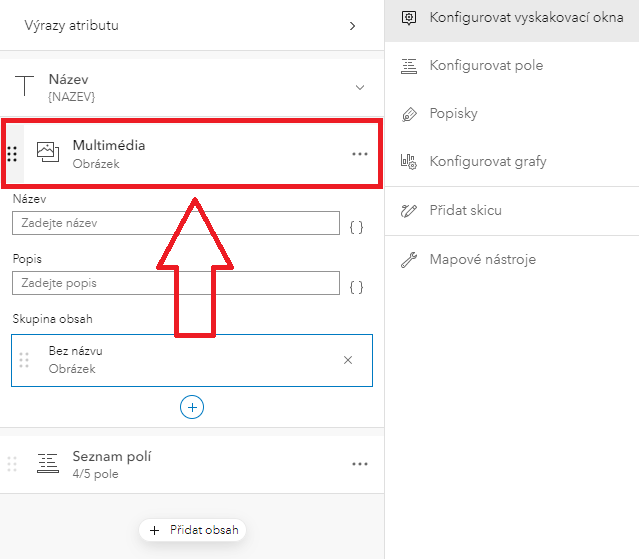Image resolution: width=639 pixels, height=559 pixels.
Task: Open Konfigurovat pole menu item
Action: (x=512, y=66)
